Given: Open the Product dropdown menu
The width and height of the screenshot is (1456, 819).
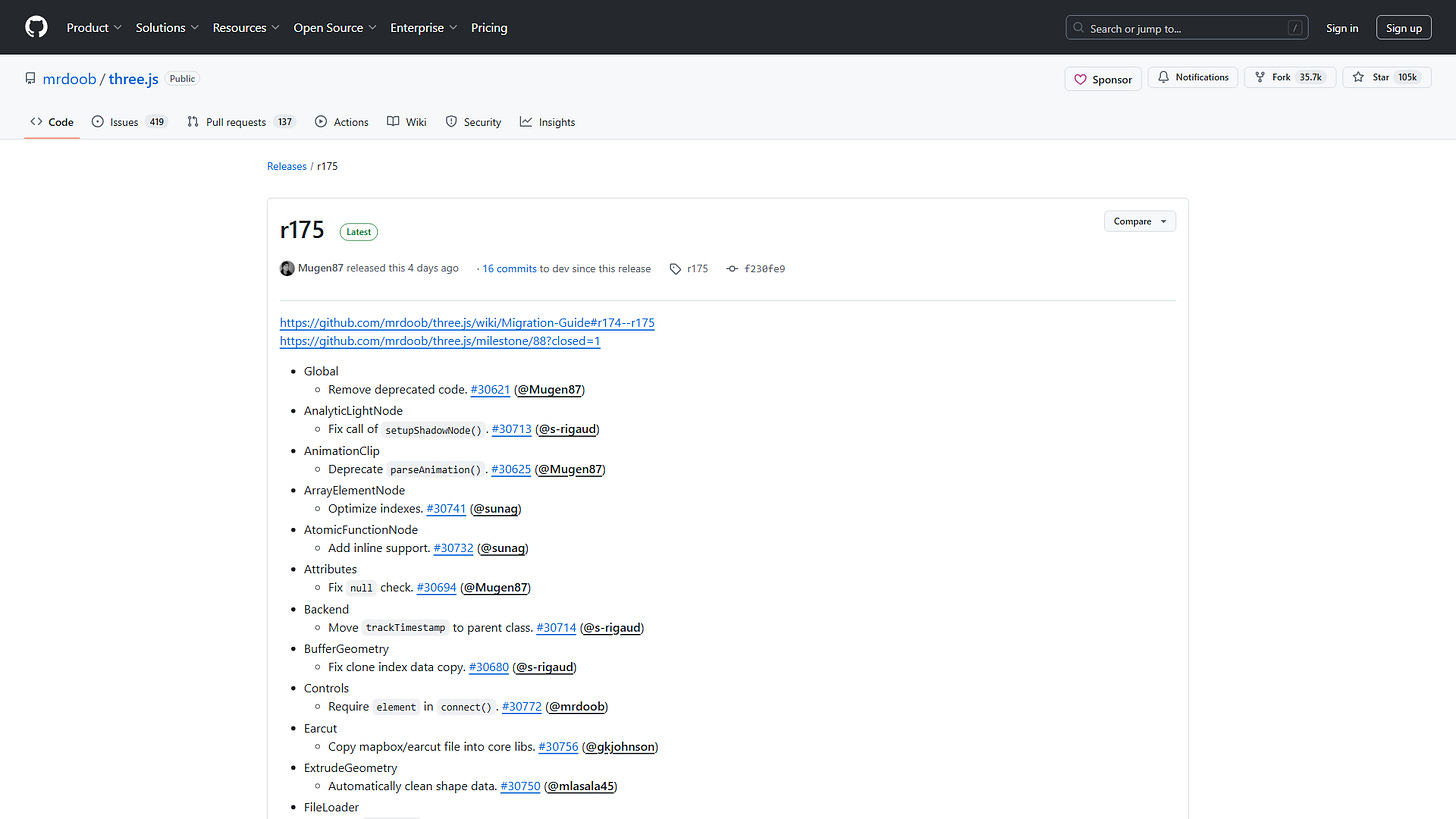Looking at the screenshot, I should click(x=94, y=28).
